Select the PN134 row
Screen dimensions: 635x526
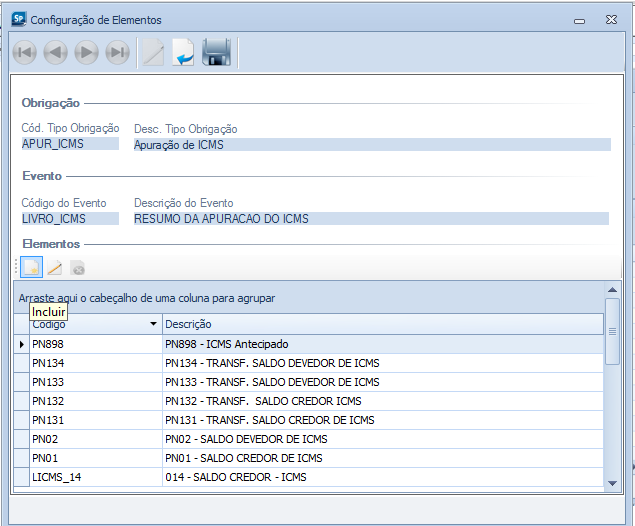pyautogui.click(x=95, y=363)
